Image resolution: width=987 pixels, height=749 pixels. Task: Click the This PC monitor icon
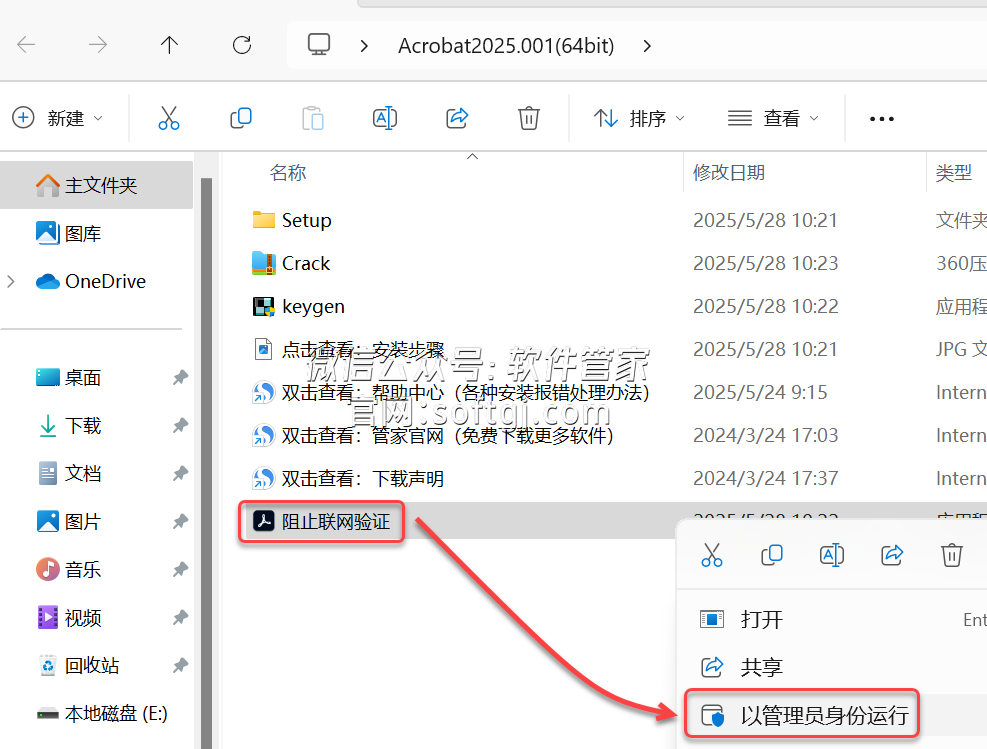coord(319,45)
